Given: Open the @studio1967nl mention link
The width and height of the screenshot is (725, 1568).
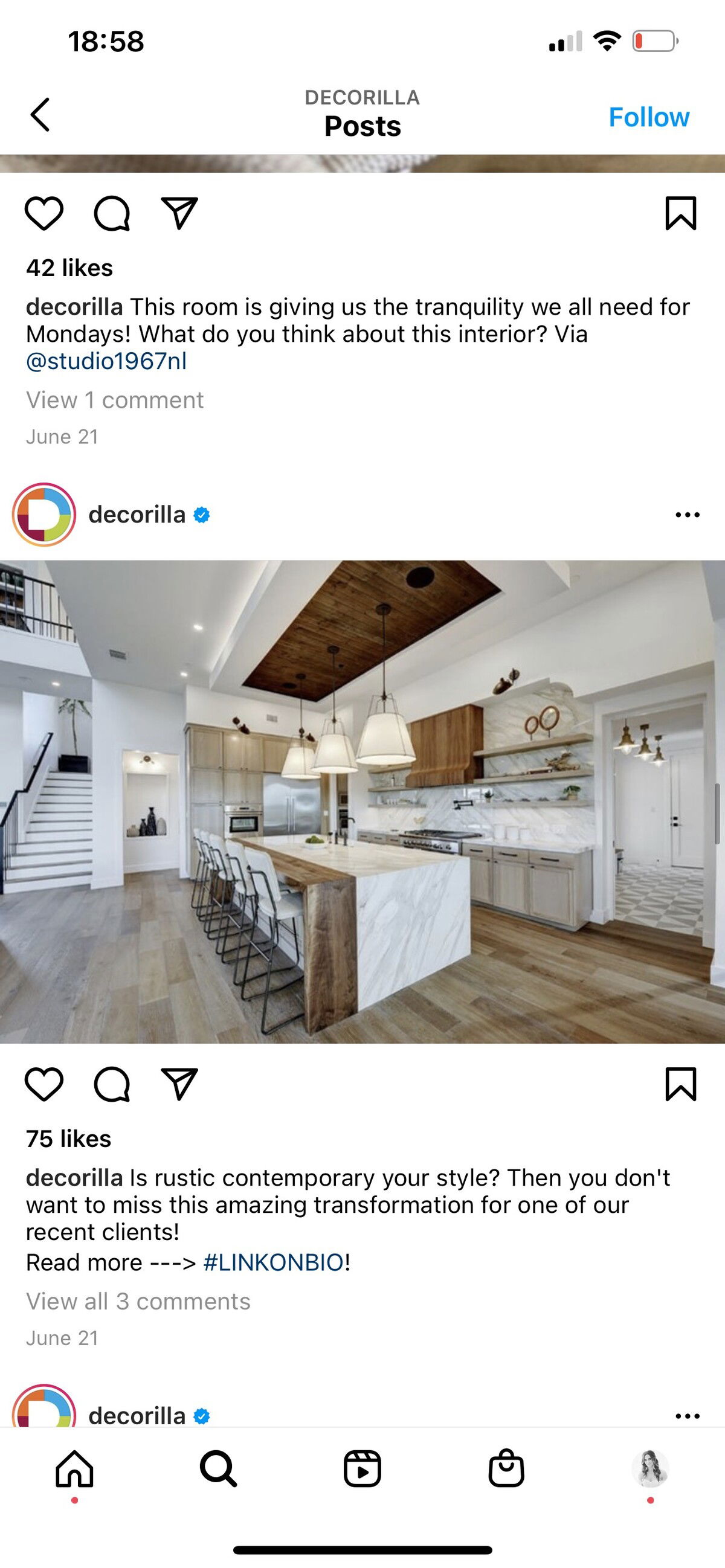Looking at the screenshot, I should pyautogui.click(x=106, y=361).
